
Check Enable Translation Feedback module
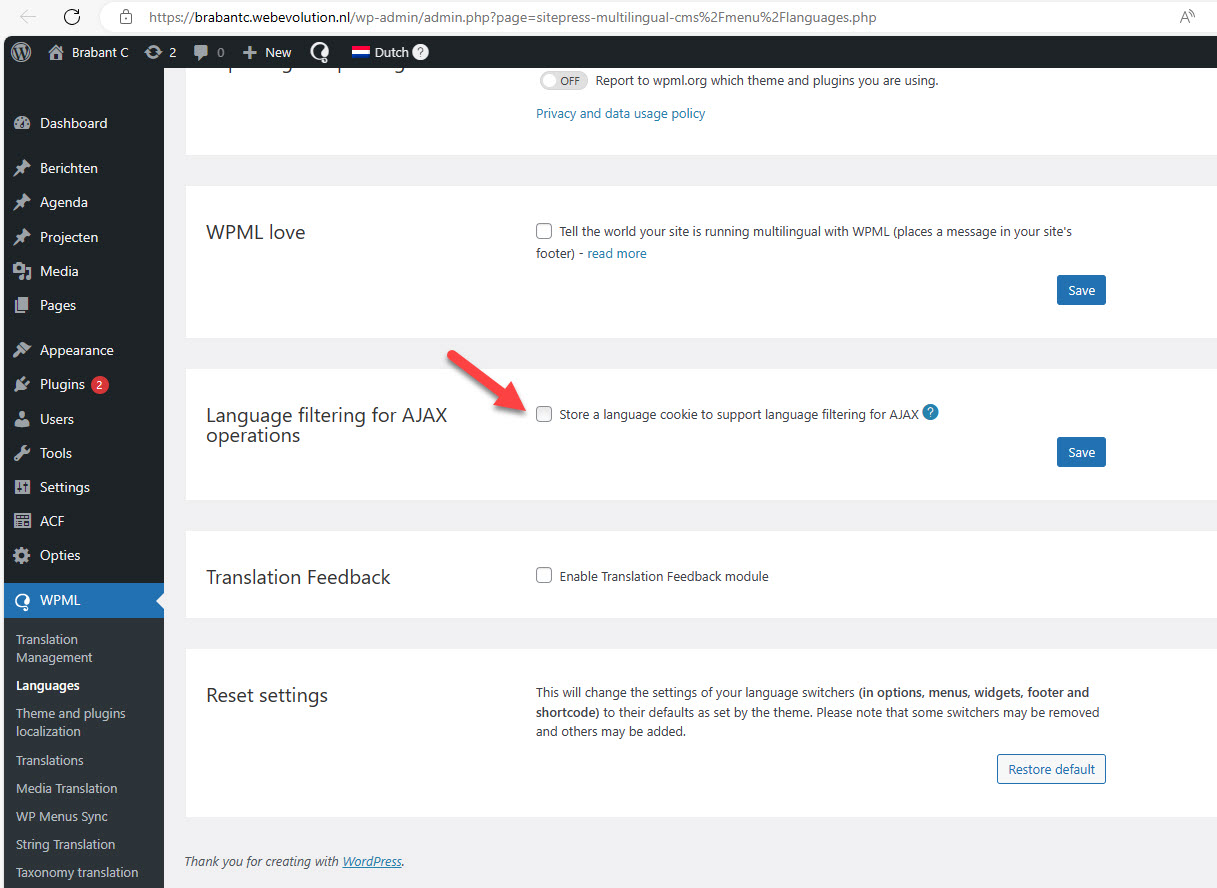544,575
